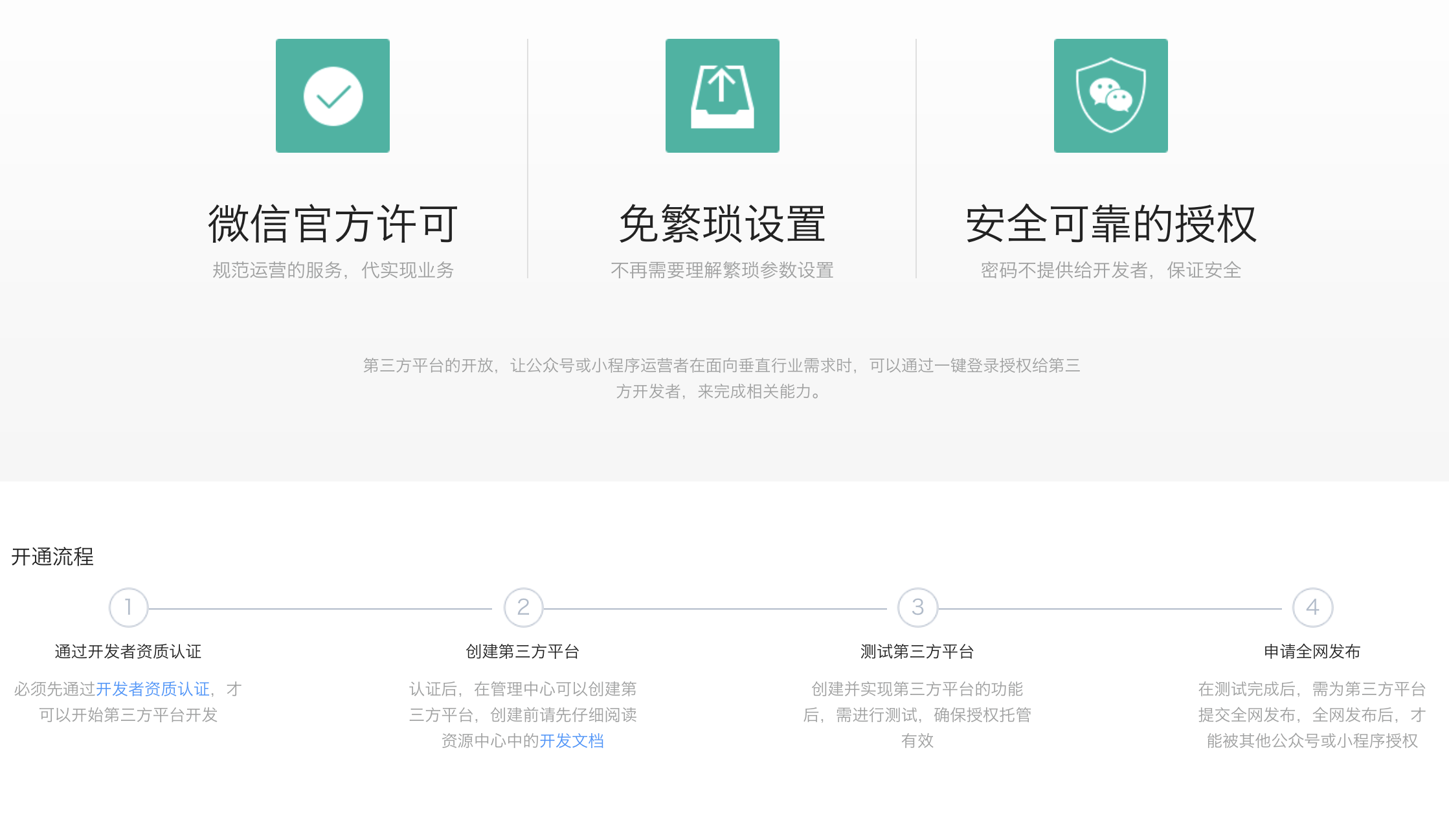The image size is (1449, 840).
Task: Click the 微信官方许可 heading
Action: pos(333,224)
